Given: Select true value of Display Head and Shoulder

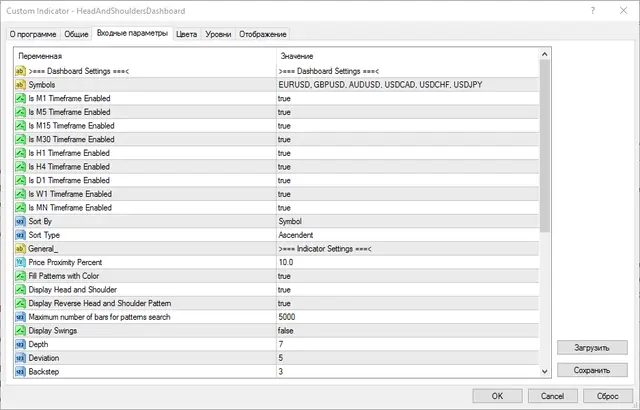Looking at the screenshot, I should [x=284, y=290].
